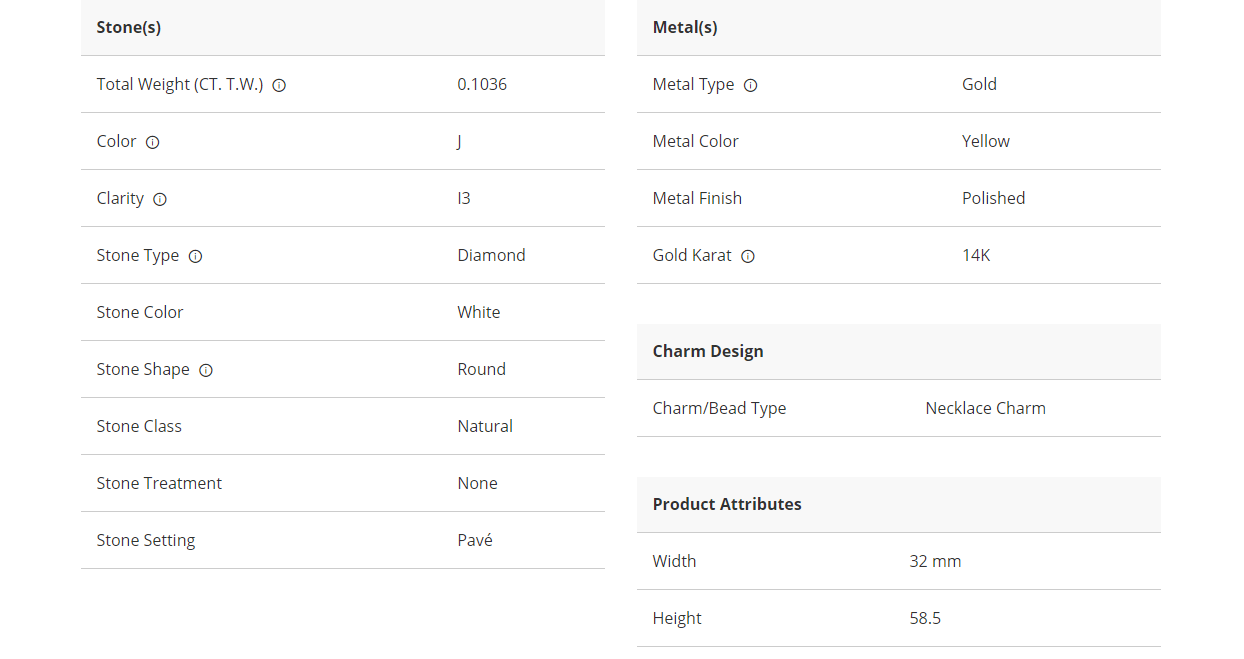Click the Clarity info icon

coord(160,200)
